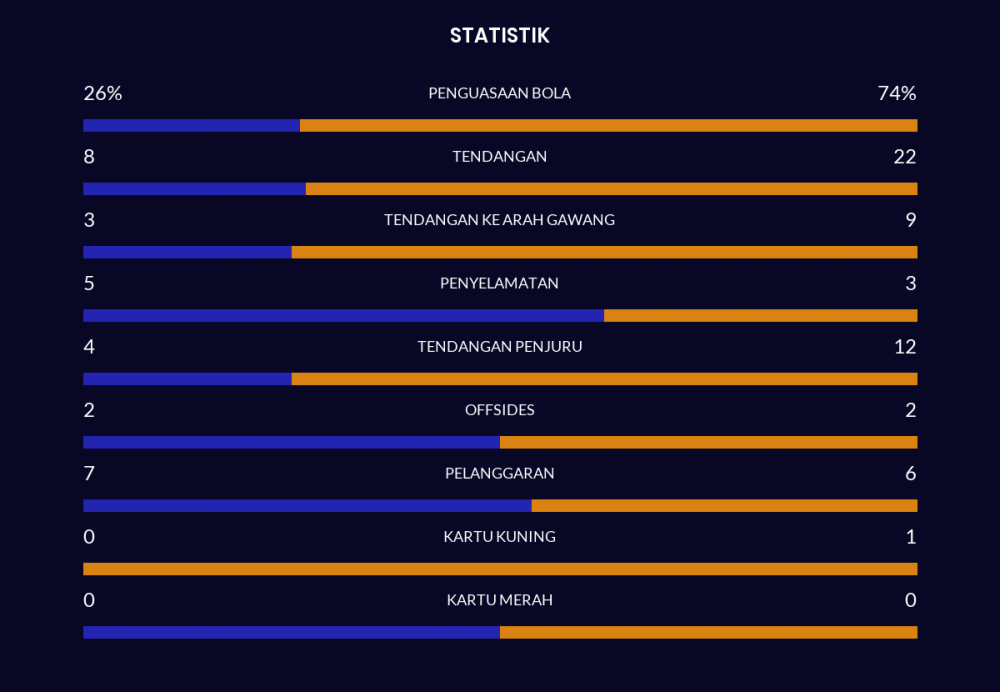Click the 12 value for Tendangan Penjuru
This screenshot has width=1000, height=692.
[904, 347]
